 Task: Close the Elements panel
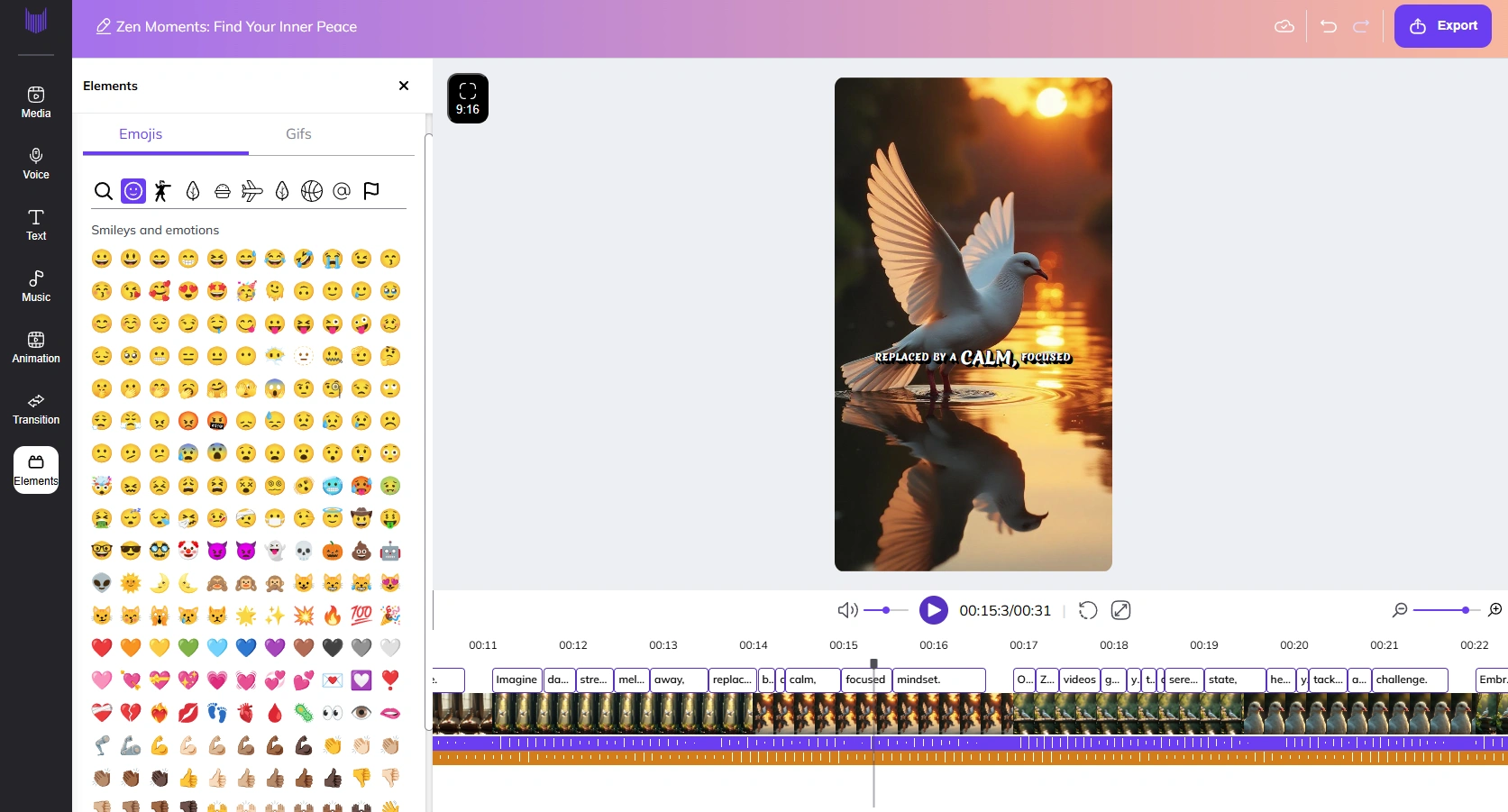(x=404, y=86)
